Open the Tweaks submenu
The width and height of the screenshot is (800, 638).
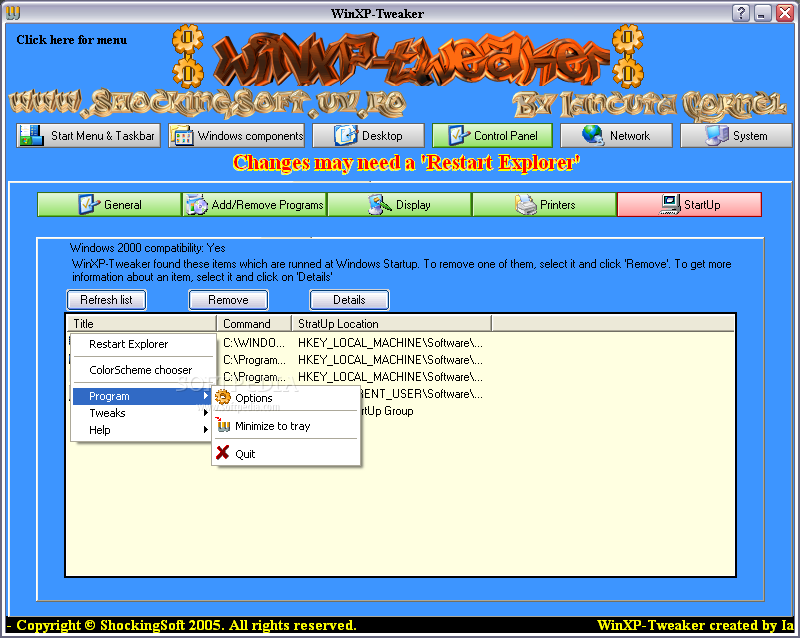(141, 413)
